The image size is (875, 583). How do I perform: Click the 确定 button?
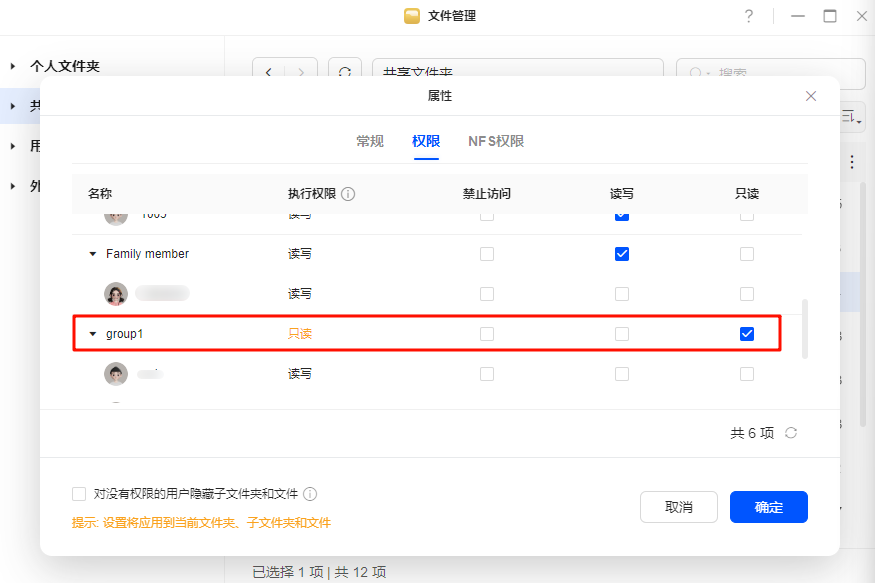click(x=768, y=507)
